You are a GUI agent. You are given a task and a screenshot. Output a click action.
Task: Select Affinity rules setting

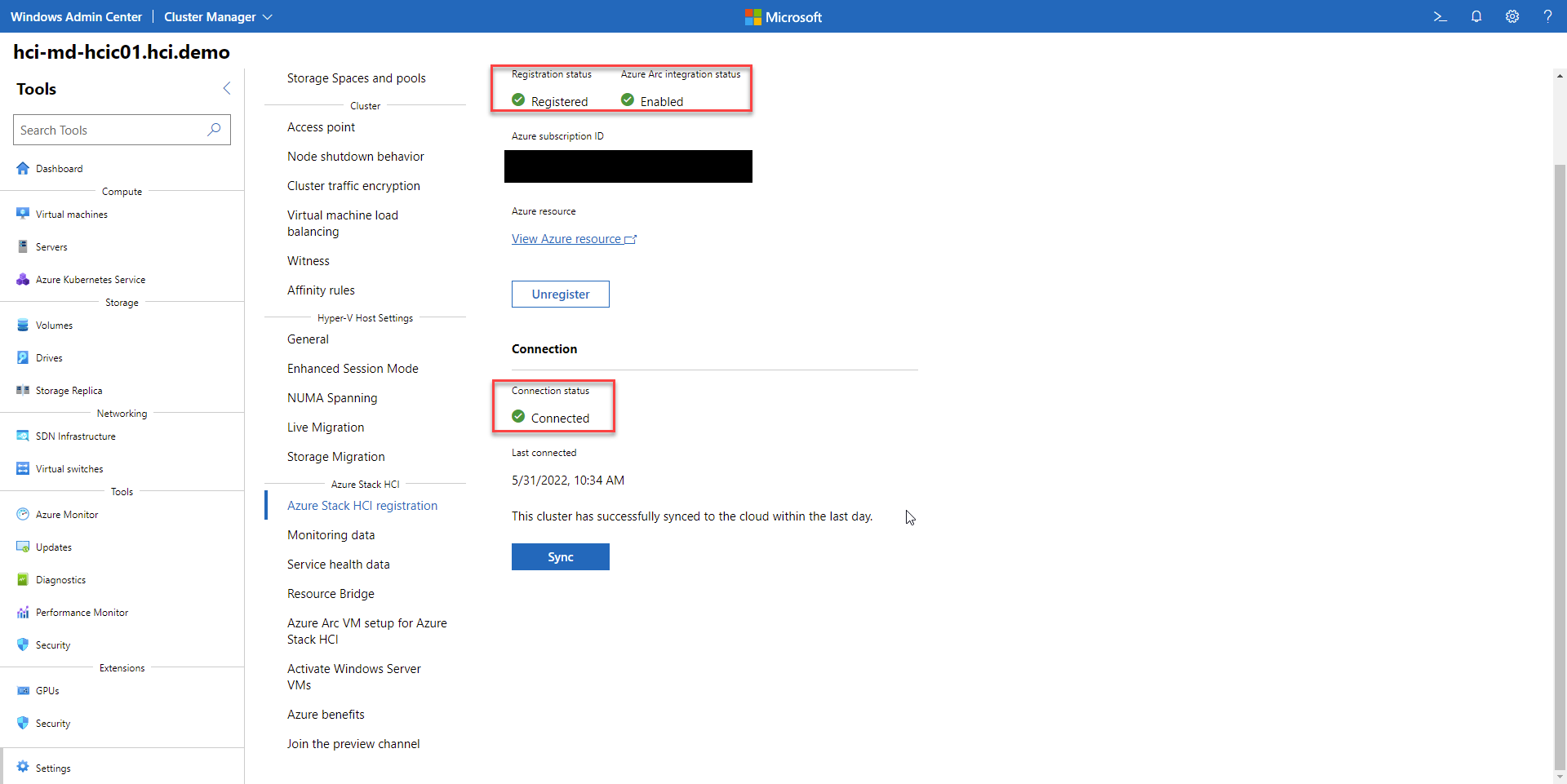(321, 290)
